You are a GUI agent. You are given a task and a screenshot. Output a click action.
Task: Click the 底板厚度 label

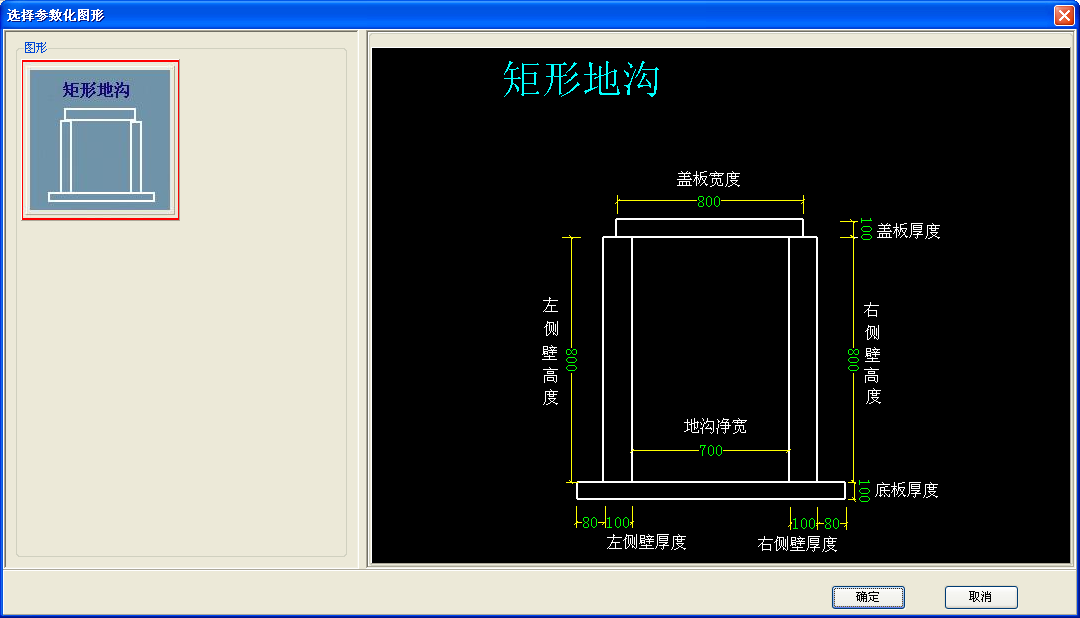(x=906, y=491)
